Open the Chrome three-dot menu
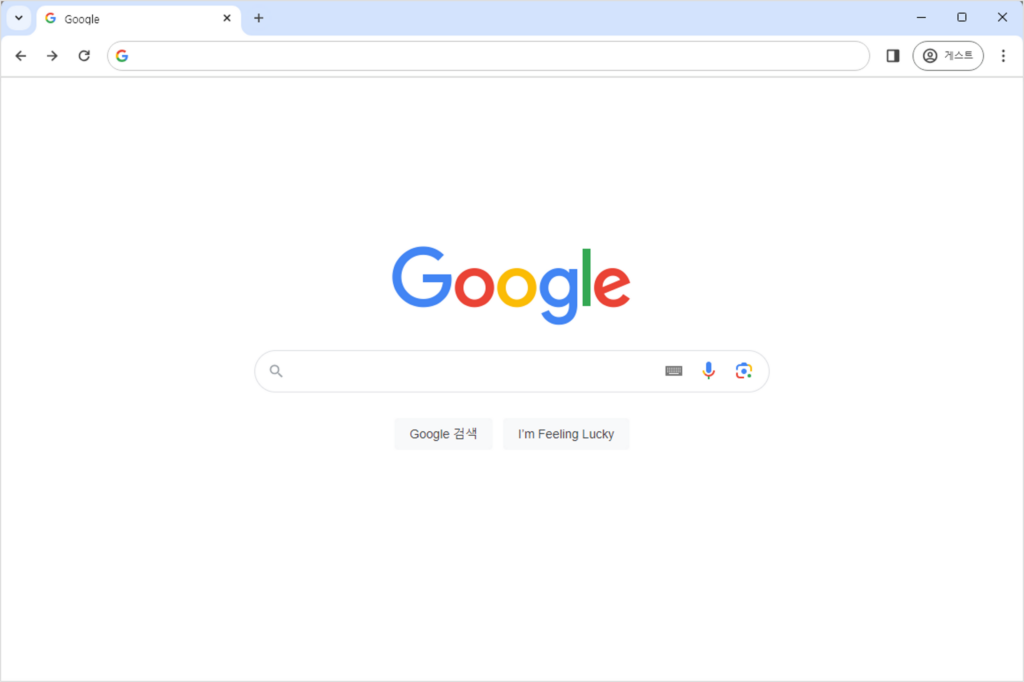Image resolution: width=1024 pixels, height=682 pixels. 1003,56
